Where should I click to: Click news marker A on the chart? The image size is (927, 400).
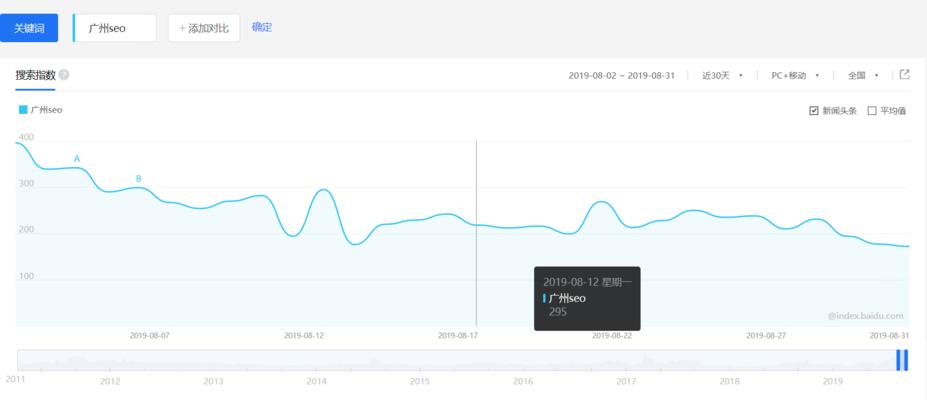click(x=77, y=159)
